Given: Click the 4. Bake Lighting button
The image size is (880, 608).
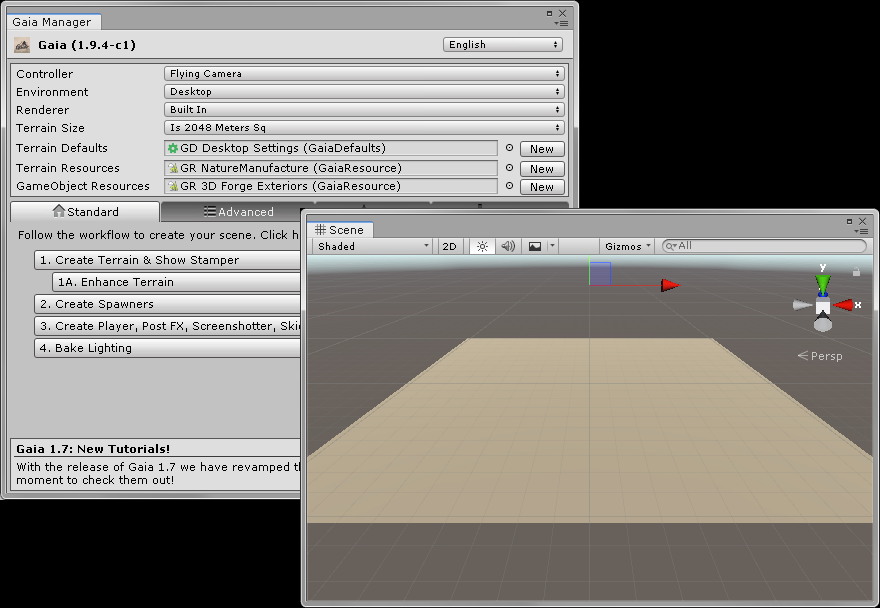Looking at the screenshot, I should coord(167,348).
